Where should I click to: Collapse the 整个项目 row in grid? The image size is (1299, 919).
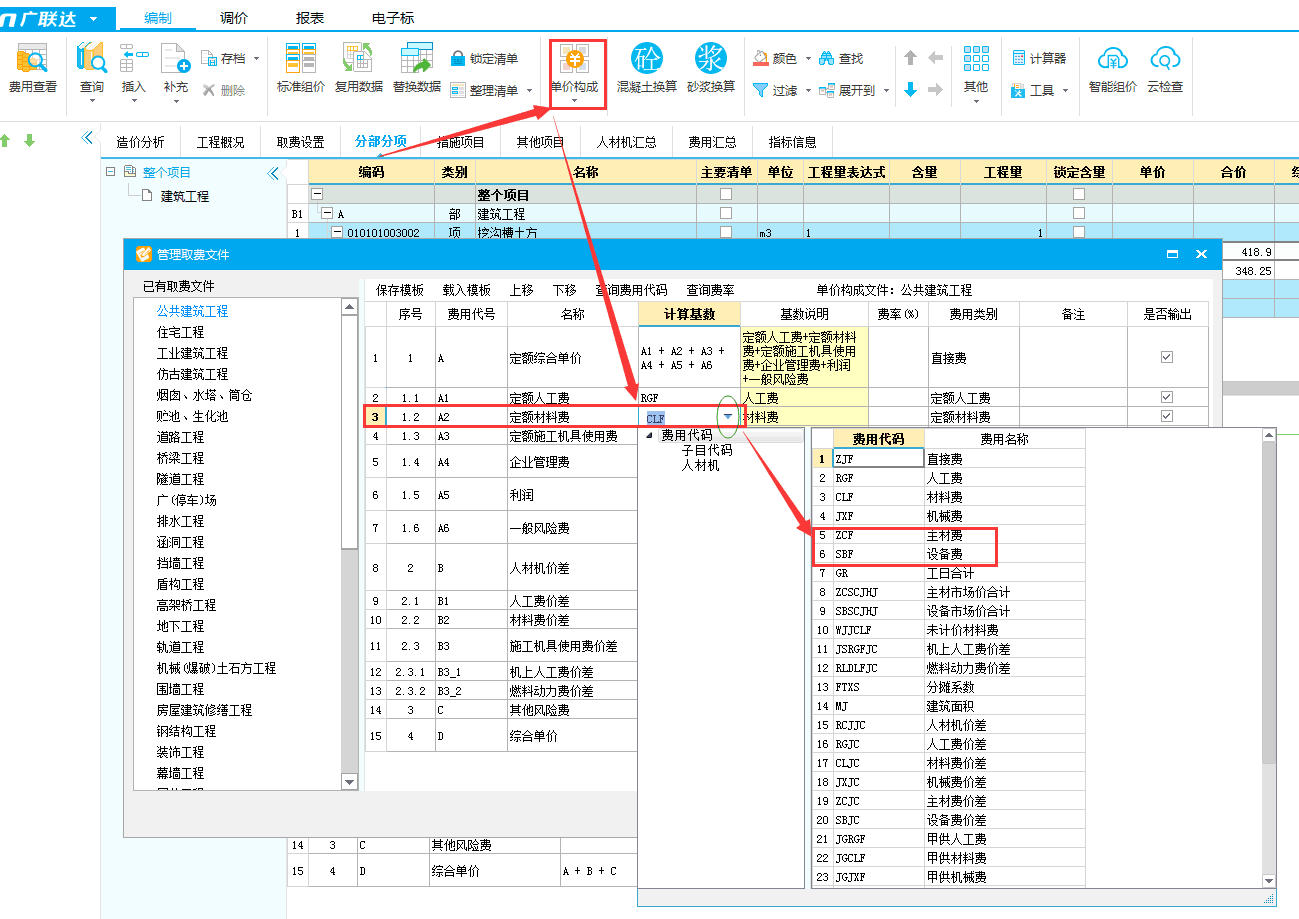pos(318,195)
